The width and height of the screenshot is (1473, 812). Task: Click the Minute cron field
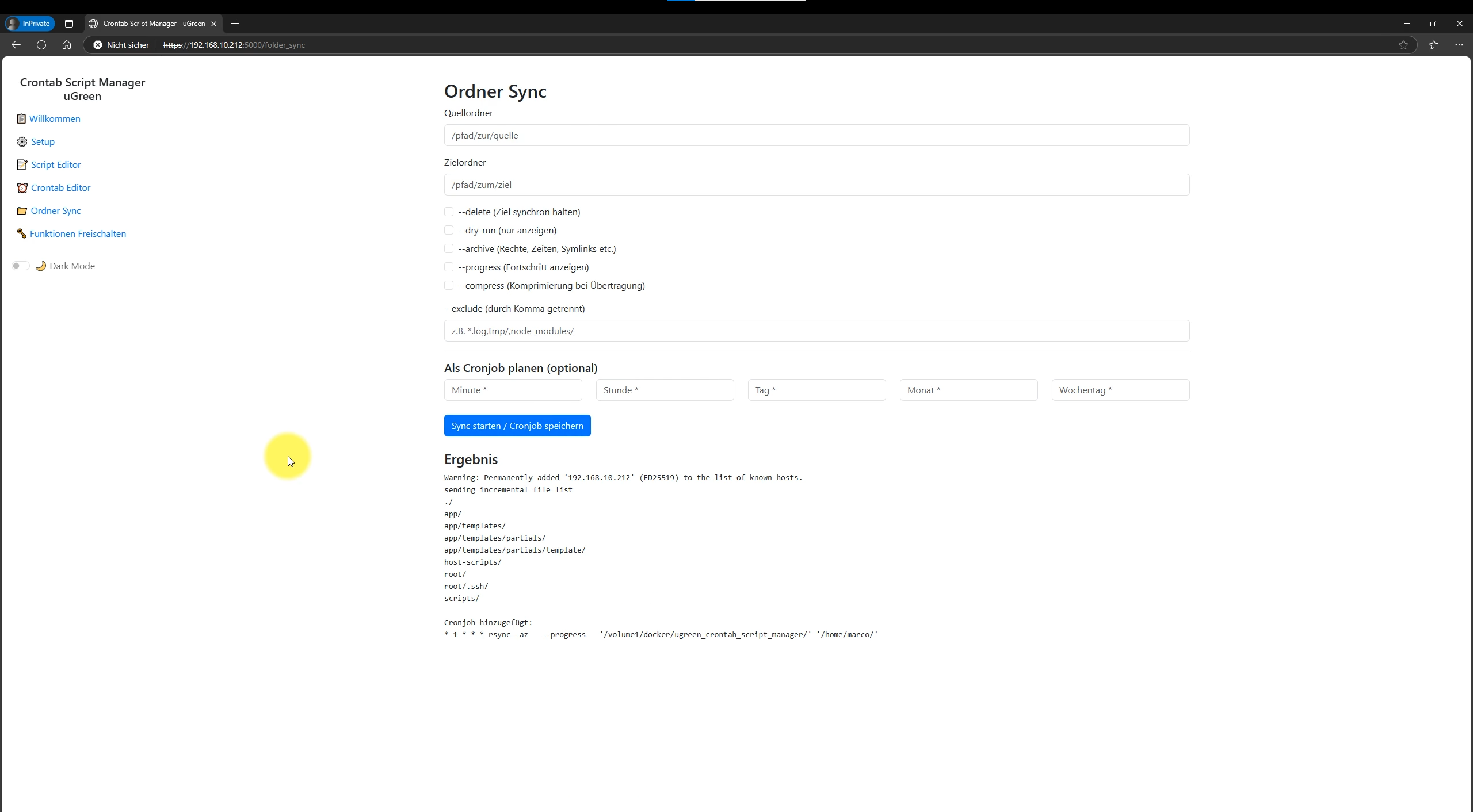tap(513, 390)
